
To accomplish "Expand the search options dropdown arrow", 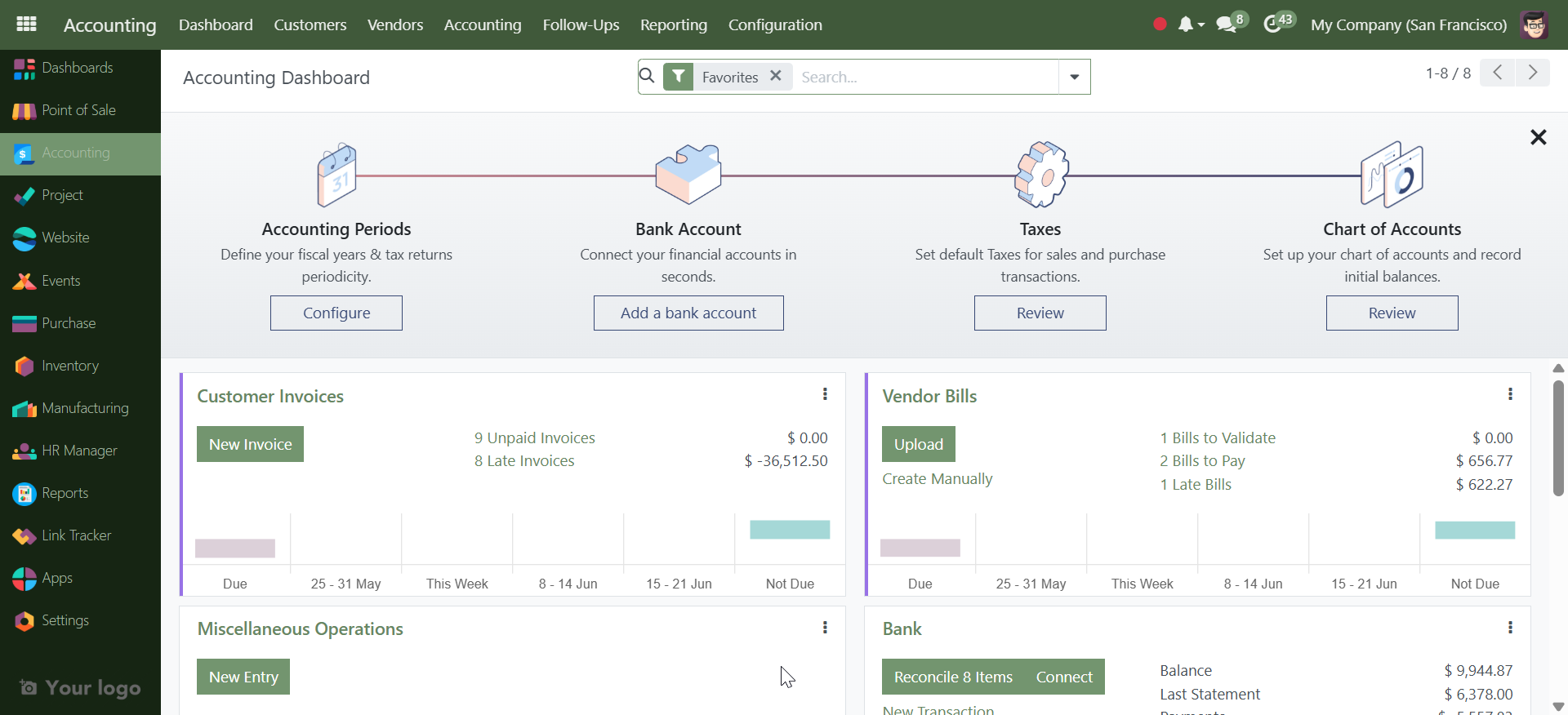I will pyautogui.click(x=1074, y=77).
